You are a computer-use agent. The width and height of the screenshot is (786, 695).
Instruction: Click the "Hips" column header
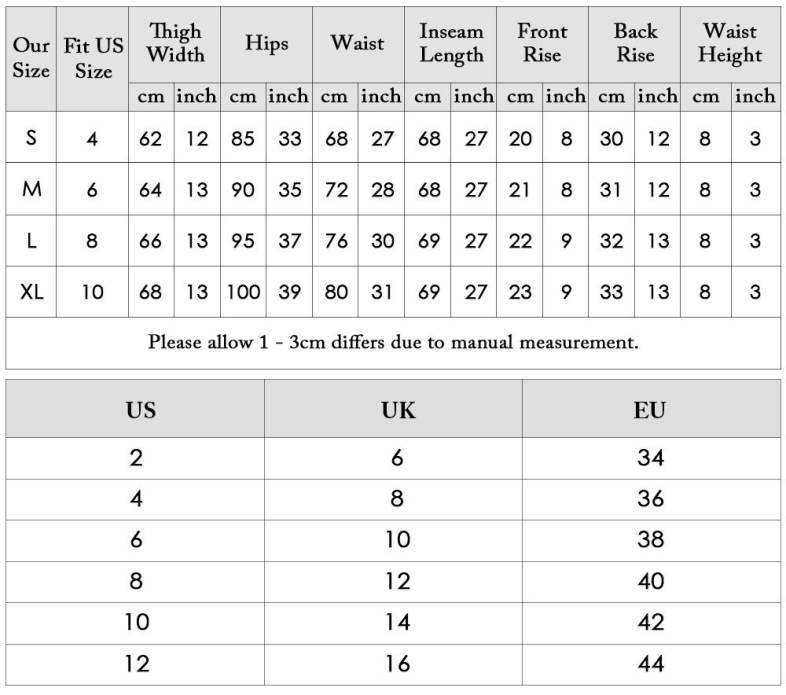pos(267,44)
